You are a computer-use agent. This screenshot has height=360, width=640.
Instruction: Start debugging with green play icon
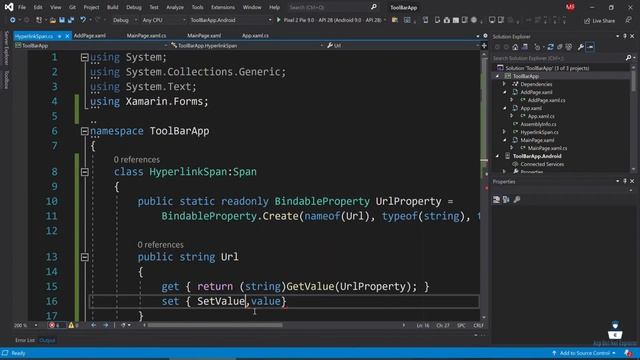coord(278,20)
